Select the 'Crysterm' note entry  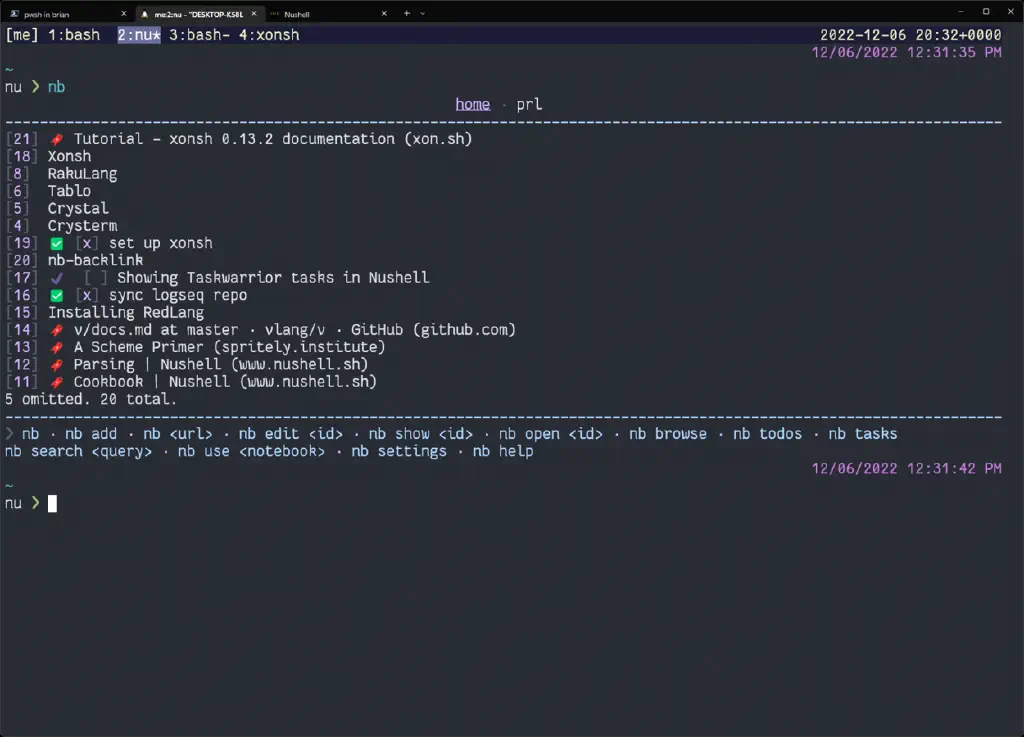click(x=82, y=226)
